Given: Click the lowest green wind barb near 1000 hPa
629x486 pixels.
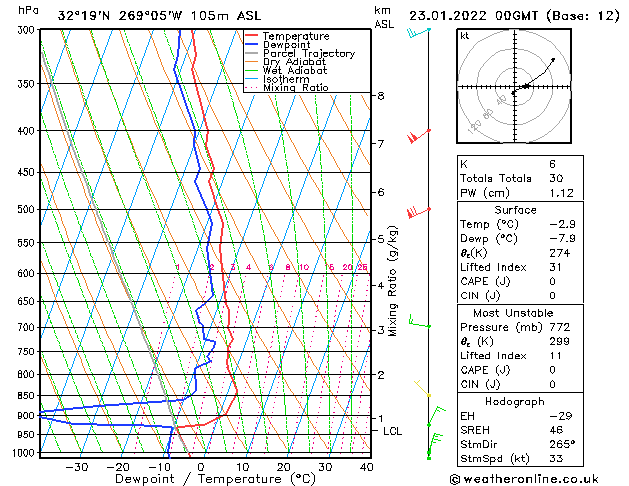Looking at the screenshot, I should (x=435, y=445).
